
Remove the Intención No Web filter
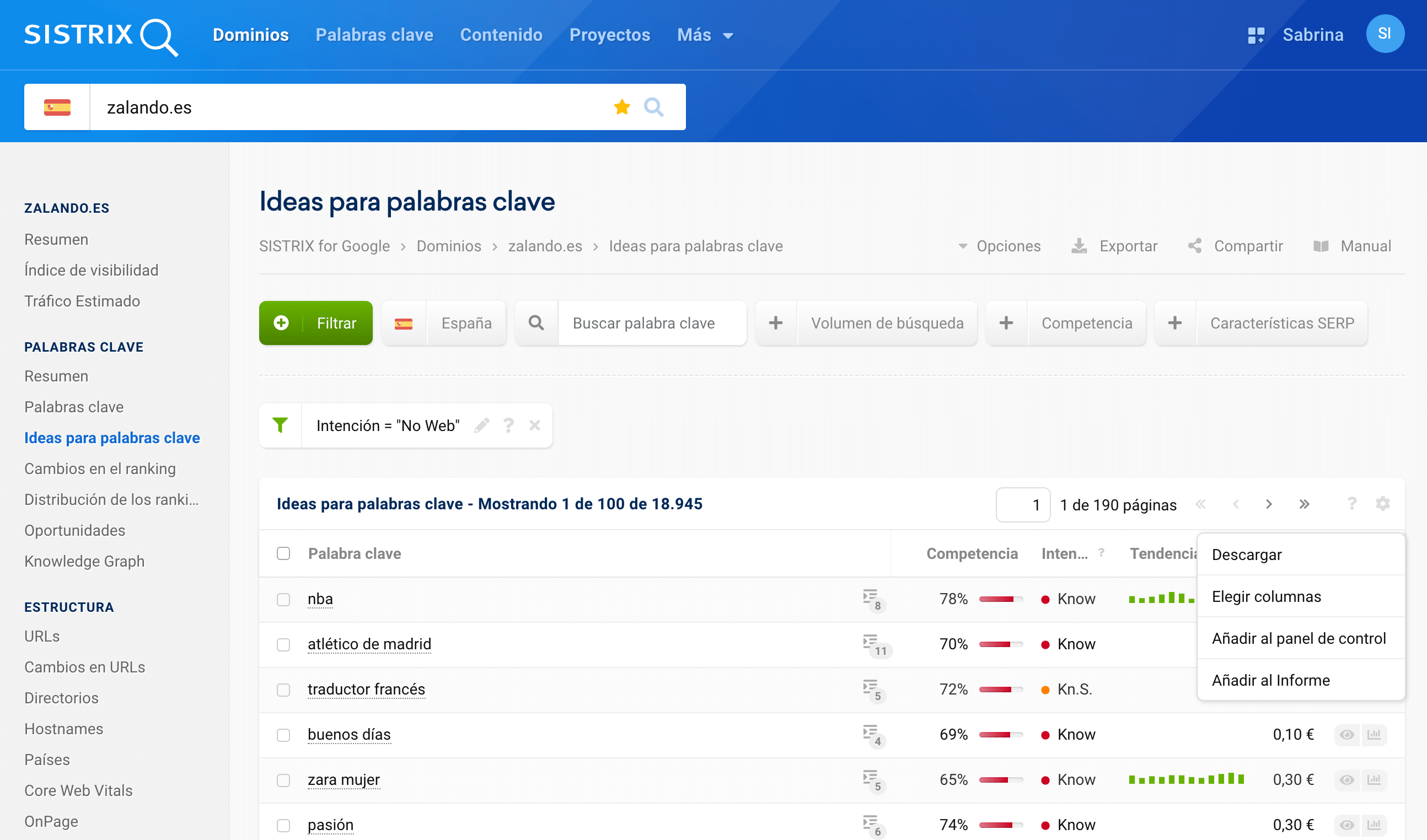[x=534, y=425]
